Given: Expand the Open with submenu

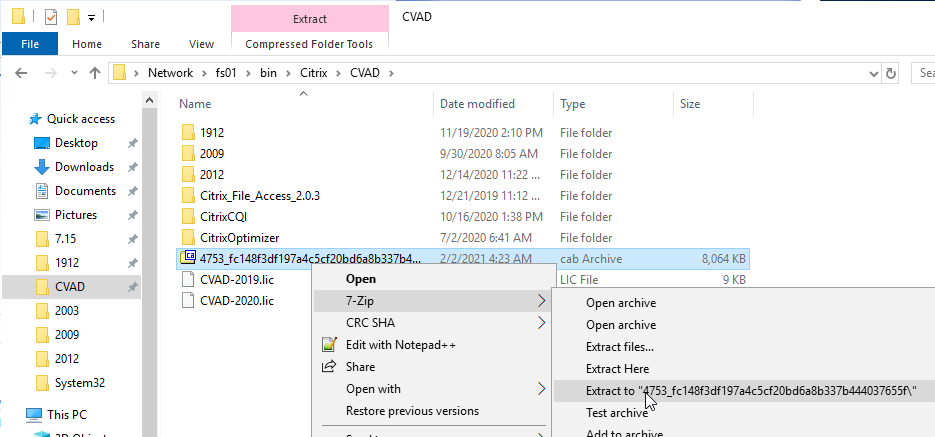Looking at the screenshot, I should [431, 389].
